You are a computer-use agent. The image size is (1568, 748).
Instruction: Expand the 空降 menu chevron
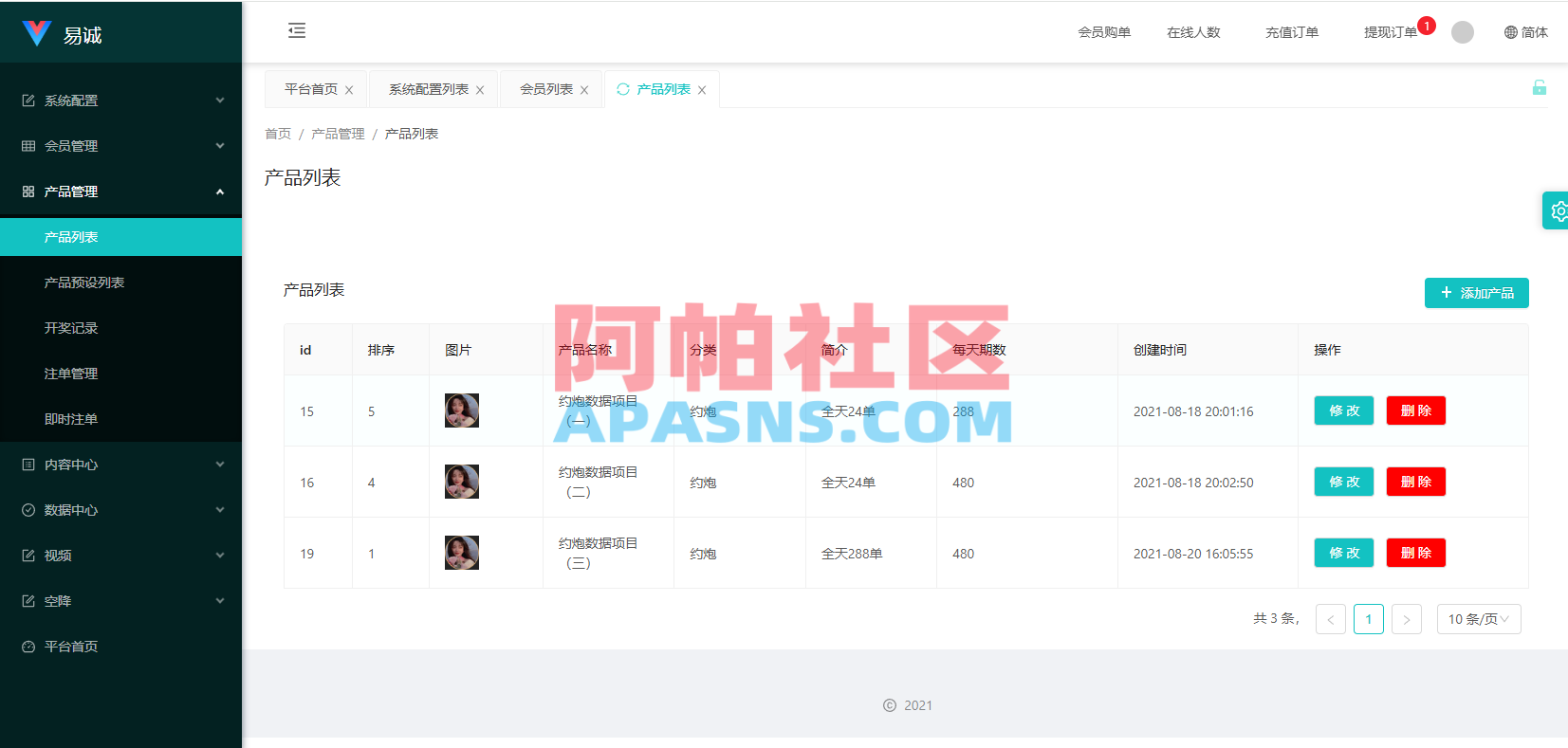[x=220, y=601]
